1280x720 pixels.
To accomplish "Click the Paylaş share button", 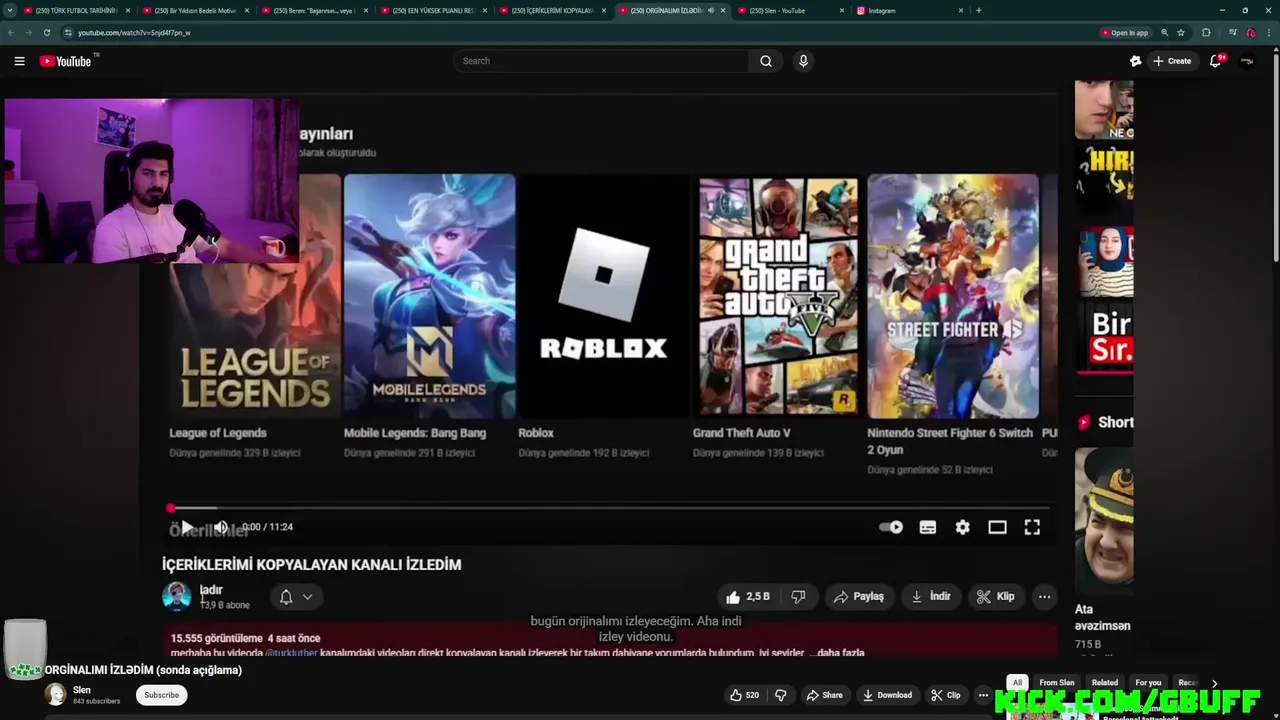I will click(858, 597).
